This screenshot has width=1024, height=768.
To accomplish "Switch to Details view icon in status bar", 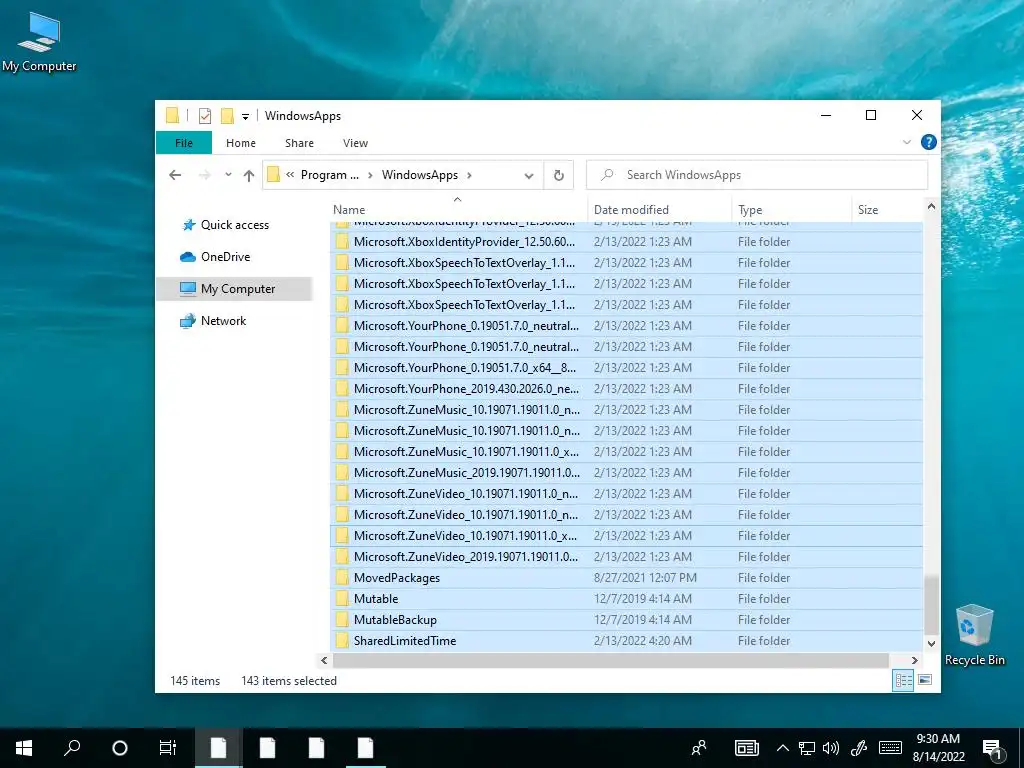I will point(904,680).
